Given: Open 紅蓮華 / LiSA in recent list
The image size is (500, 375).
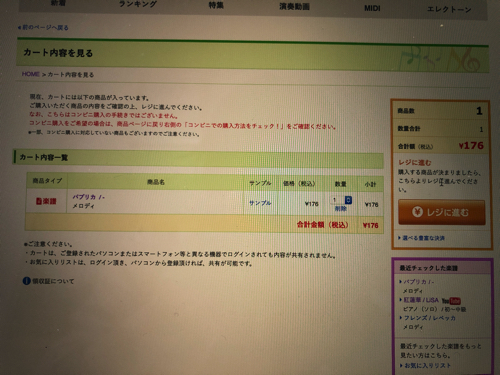Looking at the screenshot, I should point(421,300).
